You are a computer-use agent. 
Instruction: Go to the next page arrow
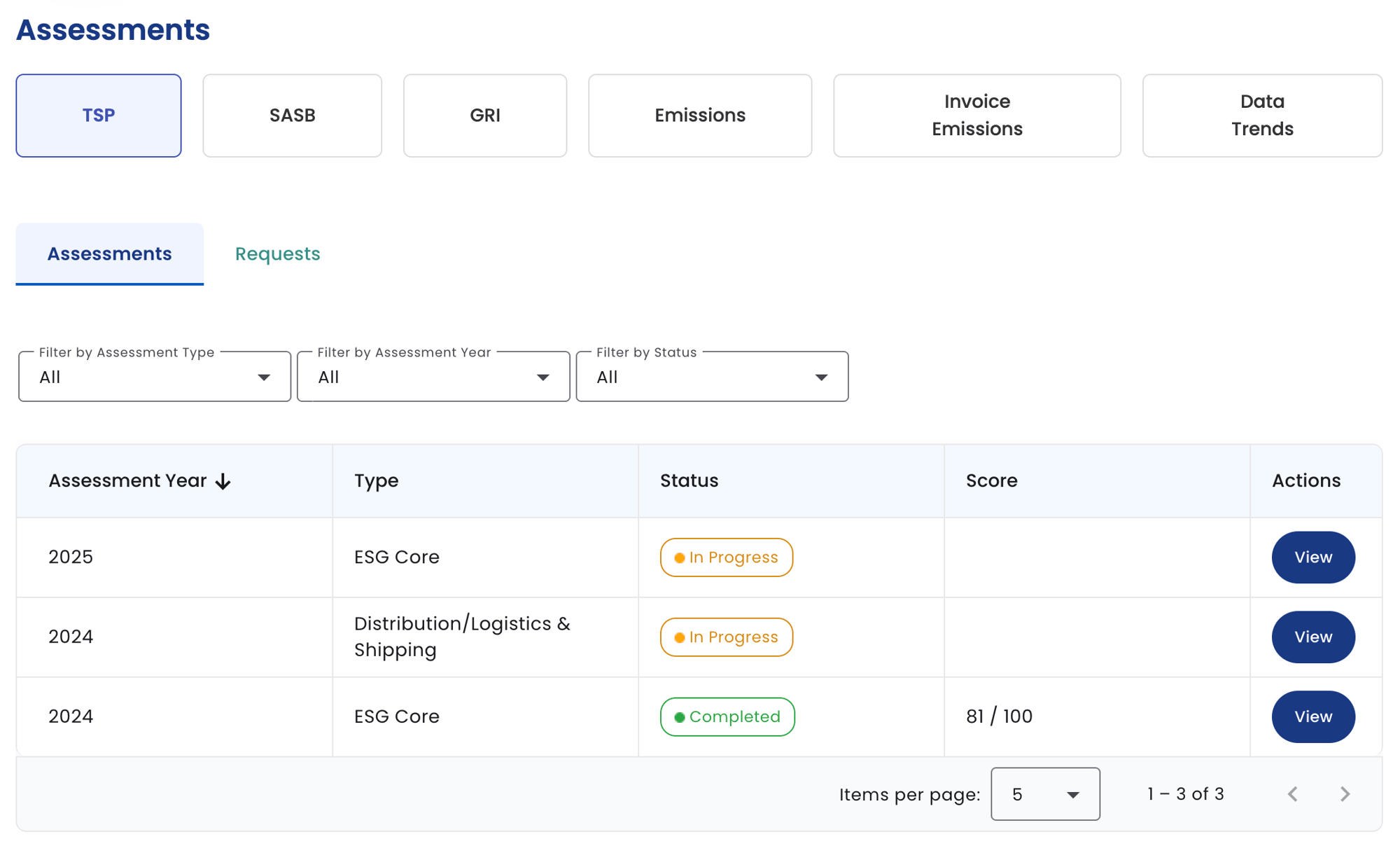pos(1345,794)
